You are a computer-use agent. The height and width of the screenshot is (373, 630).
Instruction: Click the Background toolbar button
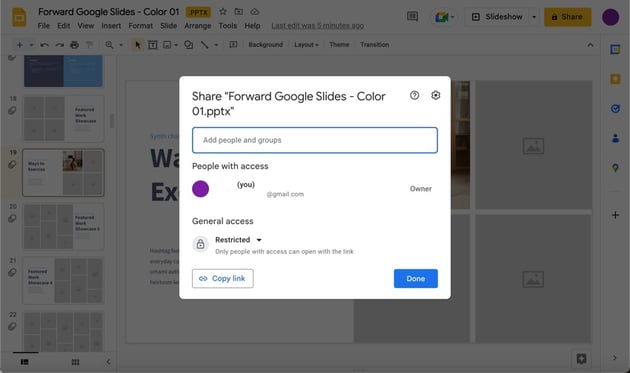point(266,45)
